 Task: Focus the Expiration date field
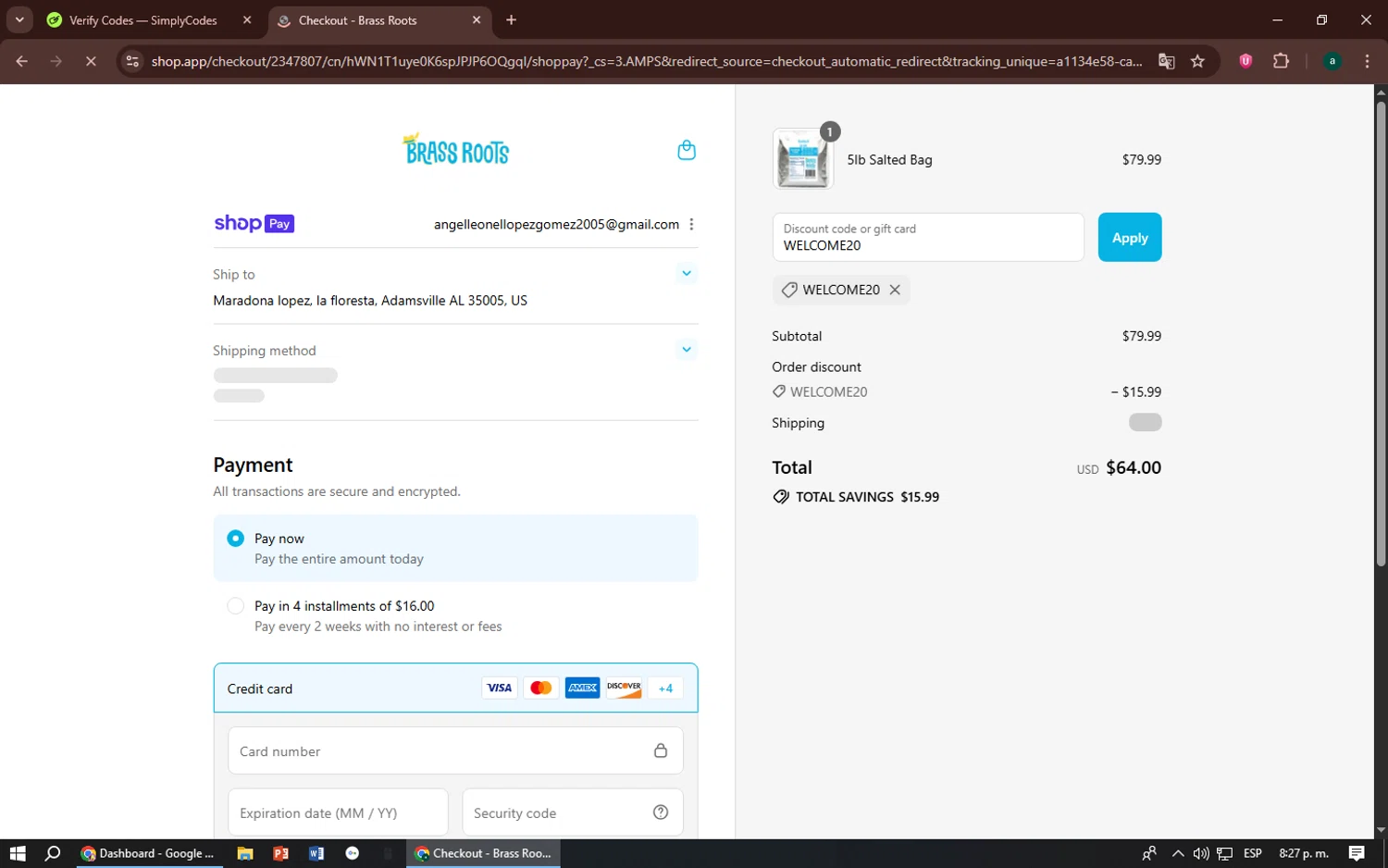coord(338,812)
